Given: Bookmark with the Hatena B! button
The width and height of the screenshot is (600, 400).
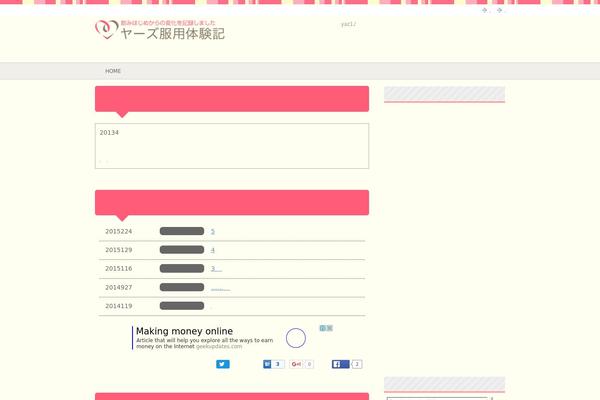Looking at the screenshot, I should (x=267, y=364).
